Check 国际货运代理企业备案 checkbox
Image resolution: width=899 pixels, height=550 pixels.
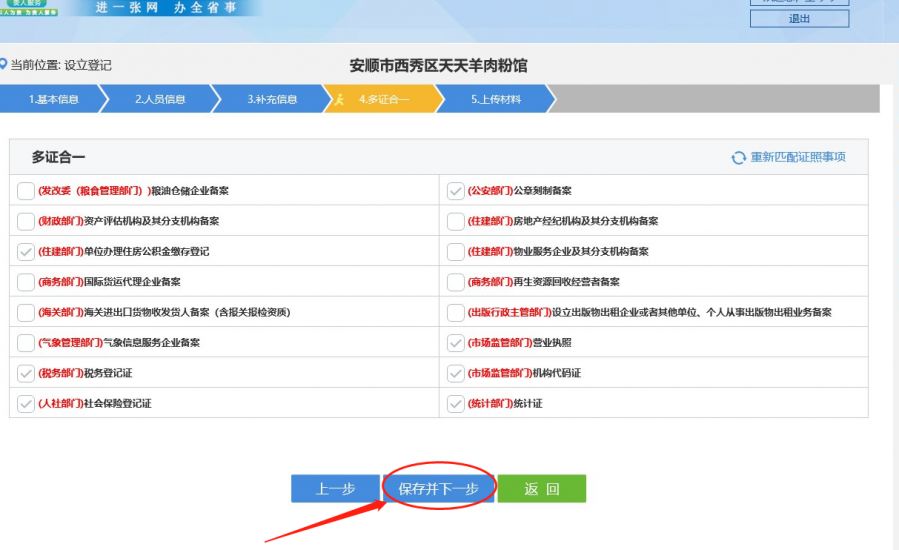tap(26, 282)
